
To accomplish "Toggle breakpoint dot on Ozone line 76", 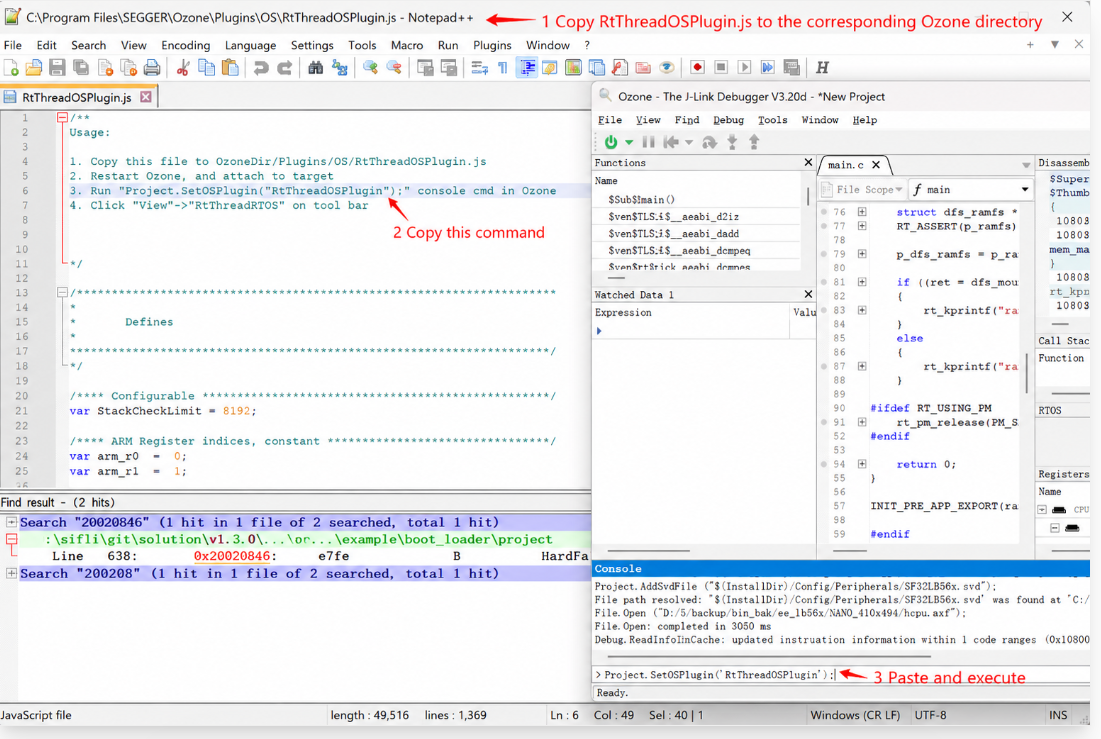I will (824, 211).
